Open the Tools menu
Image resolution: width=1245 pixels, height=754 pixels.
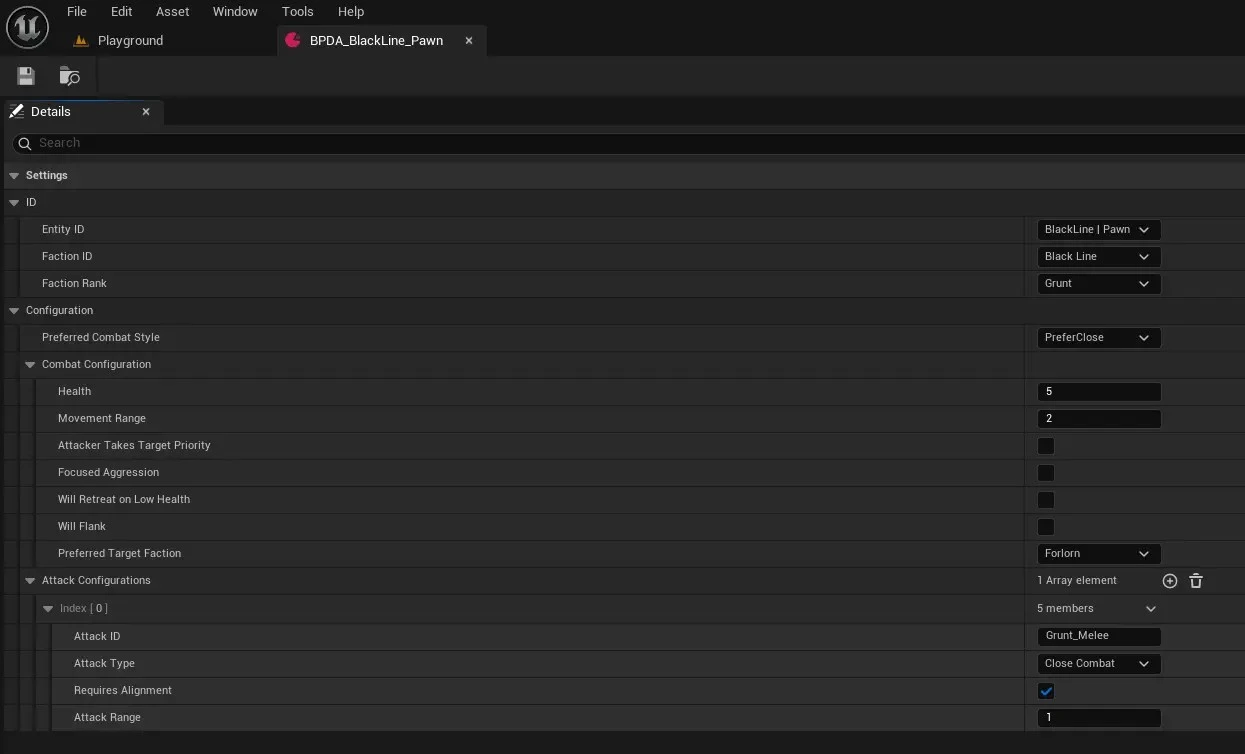pos(297,12)
